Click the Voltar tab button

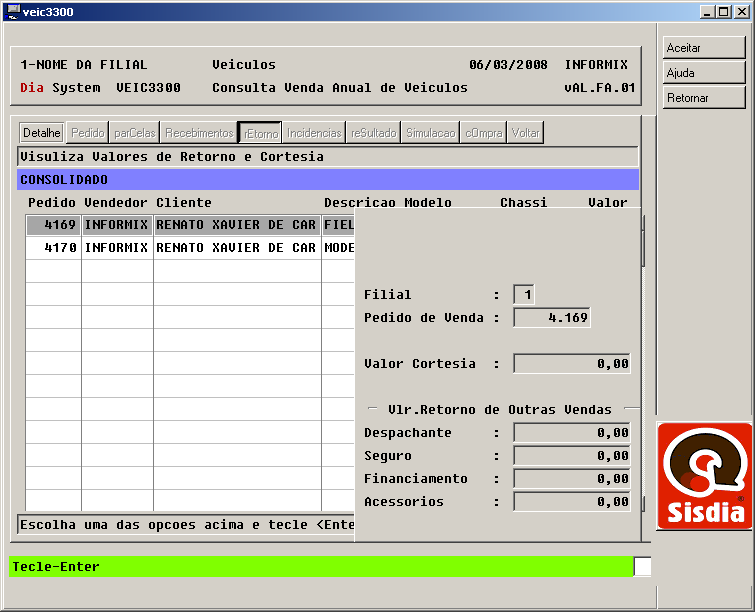tap(525, 132)
